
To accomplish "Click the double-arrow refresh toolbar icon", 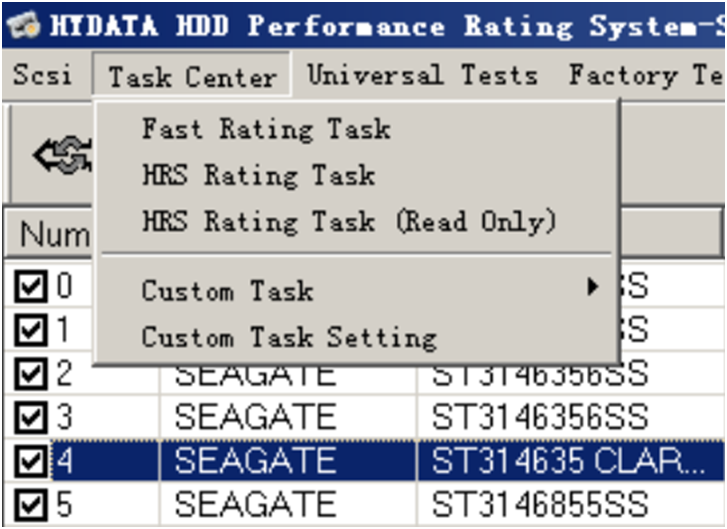I will coord(63,155).
